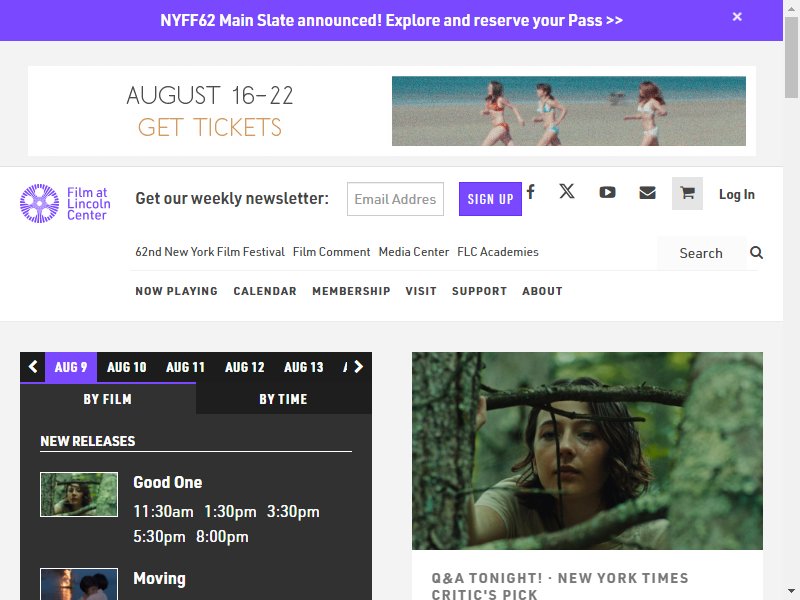This screenshot has width=800, height=600.
Task: Open the Facebook page icon
Action: point(531,192)
